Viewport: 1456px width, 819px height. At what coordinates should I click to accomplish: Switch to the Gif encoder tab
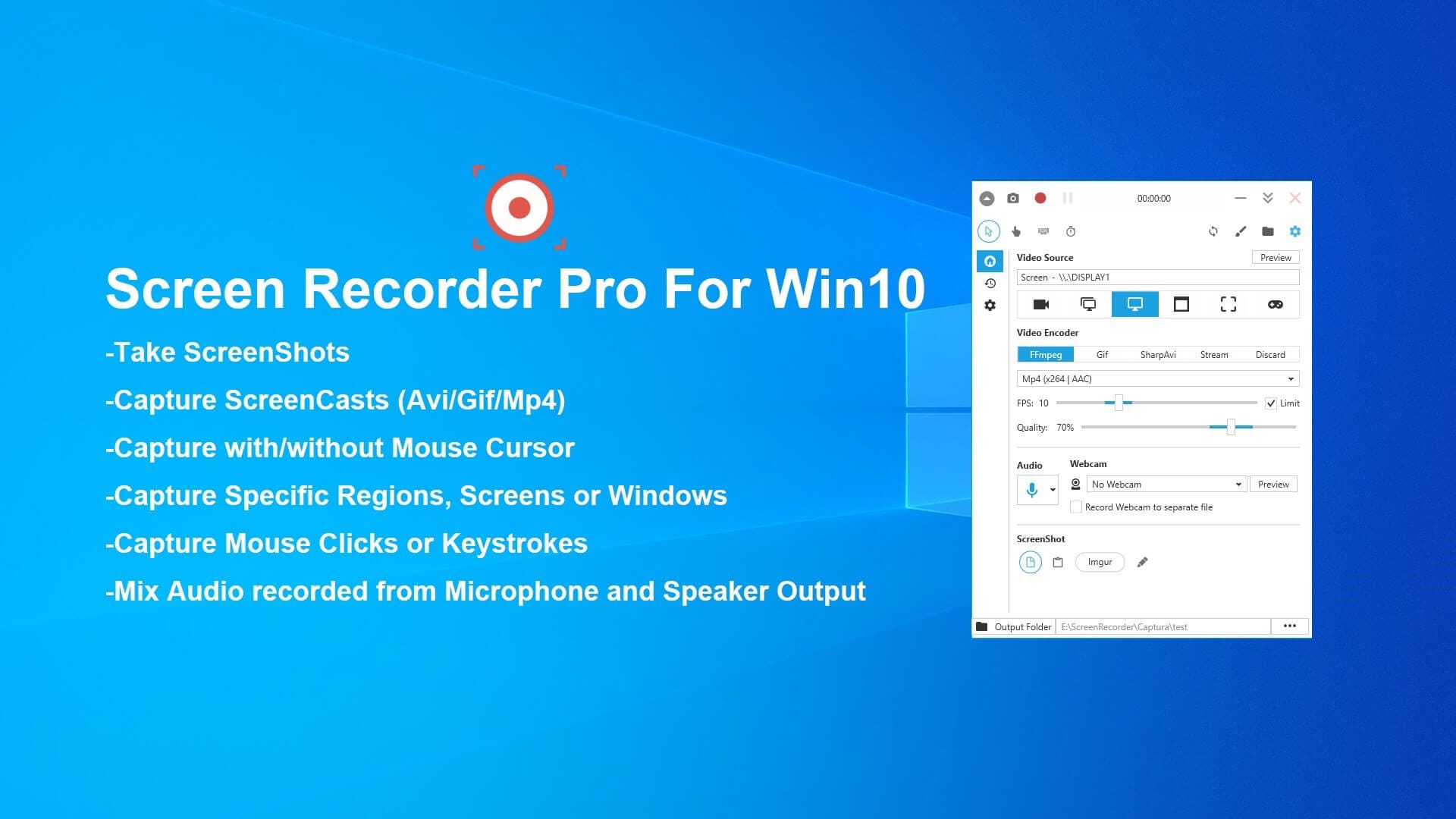coord(1102,354)
